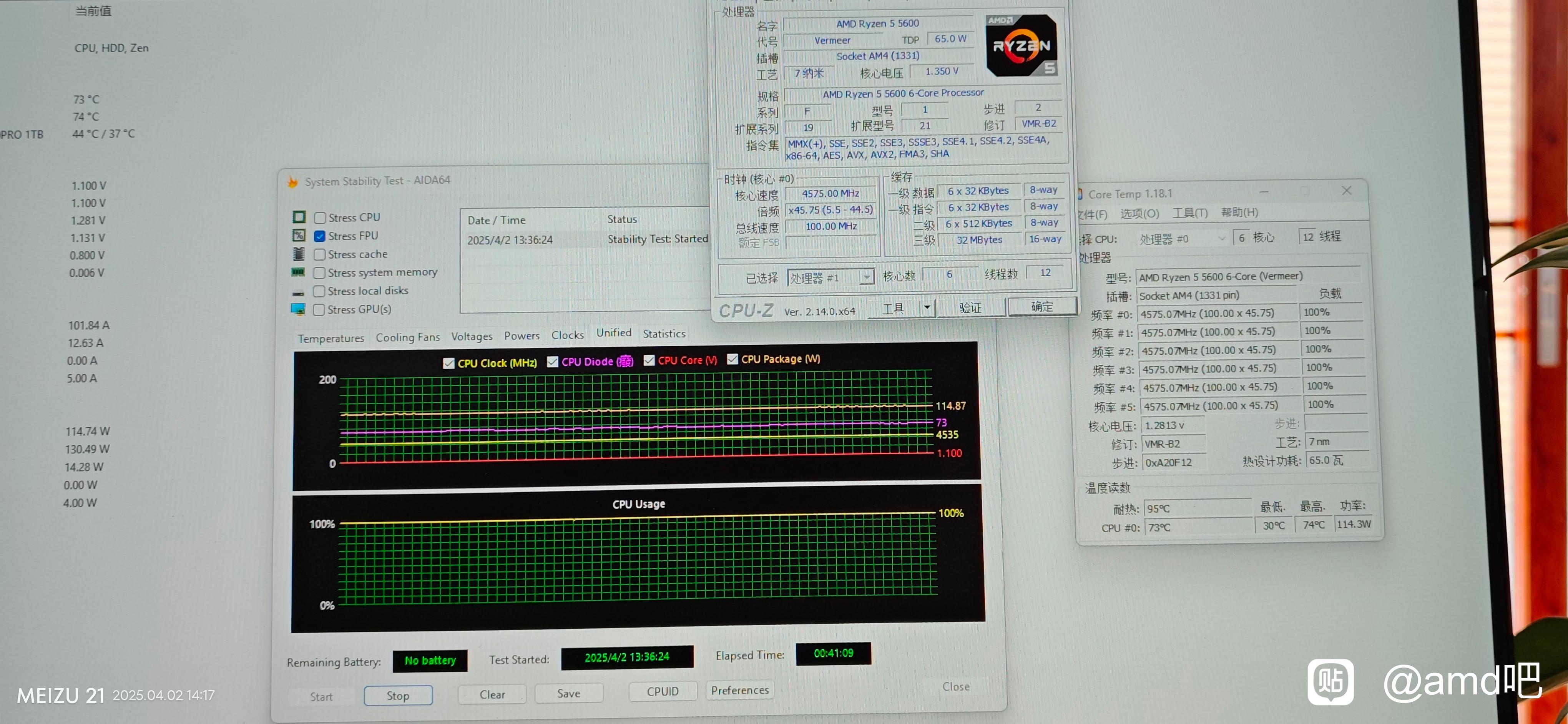Enable the Stress CPU checkbox
The image size is (1568, 724).
[320, 218]
